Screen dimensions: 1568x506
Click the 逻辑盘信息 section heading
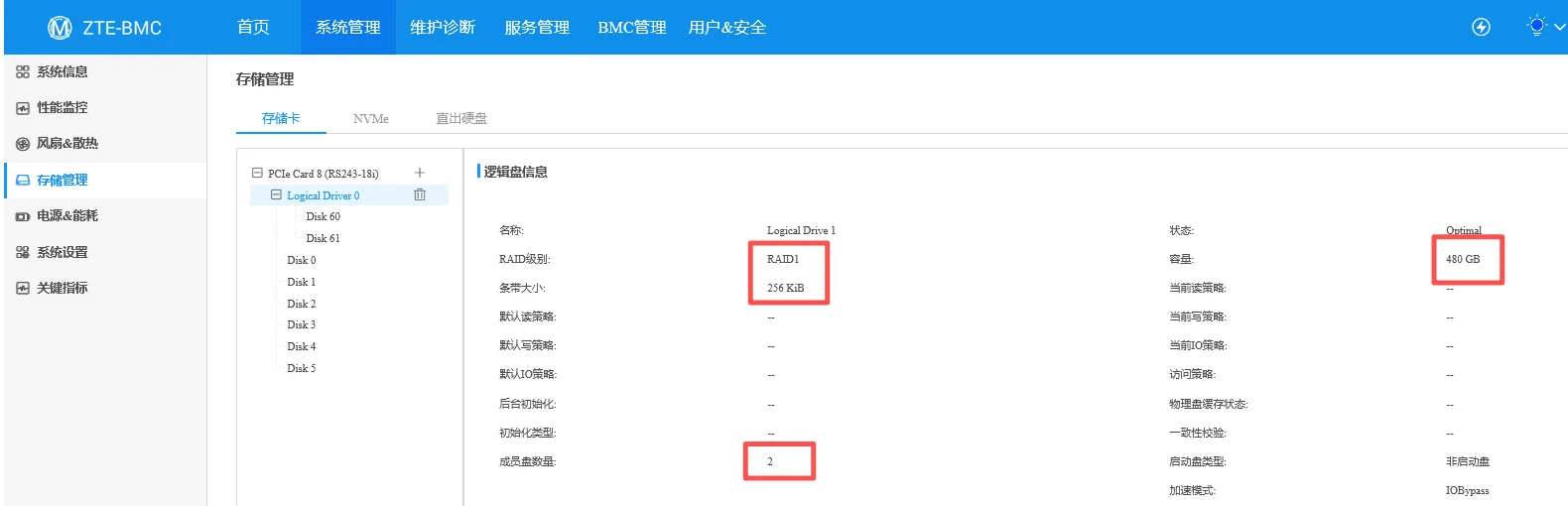pyautogui.click(x=516, y=172)
